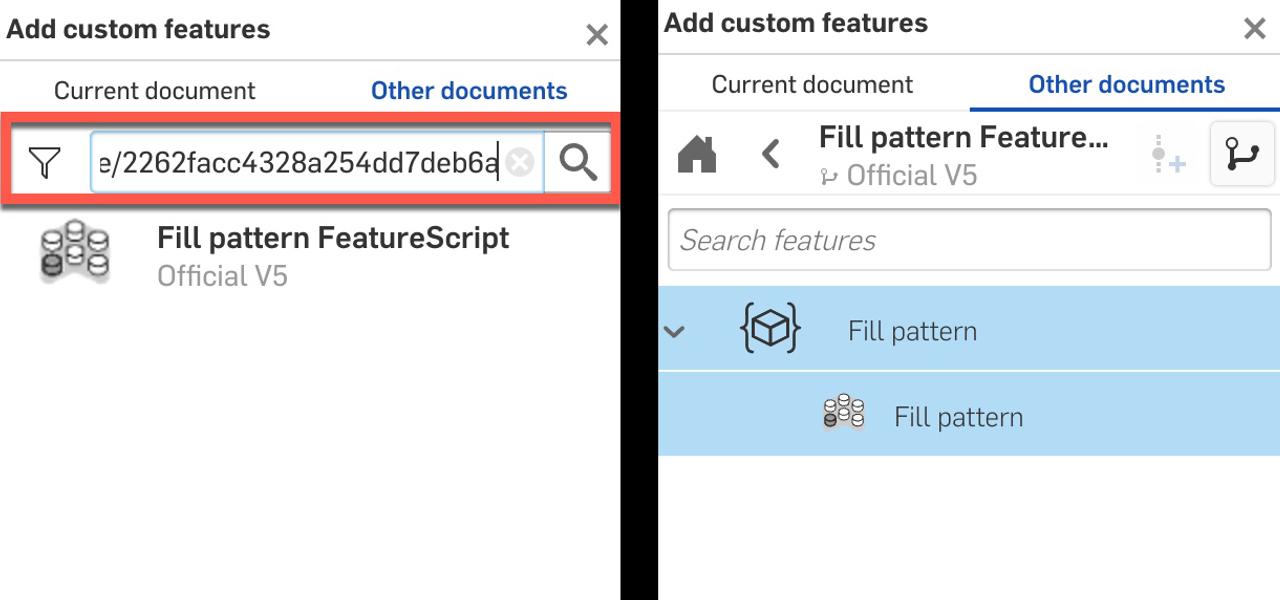The width and height of the screenshot is (1280, 600).
Task: Switch to Current document tab in left panel
Action: click(x=155, y=90)
